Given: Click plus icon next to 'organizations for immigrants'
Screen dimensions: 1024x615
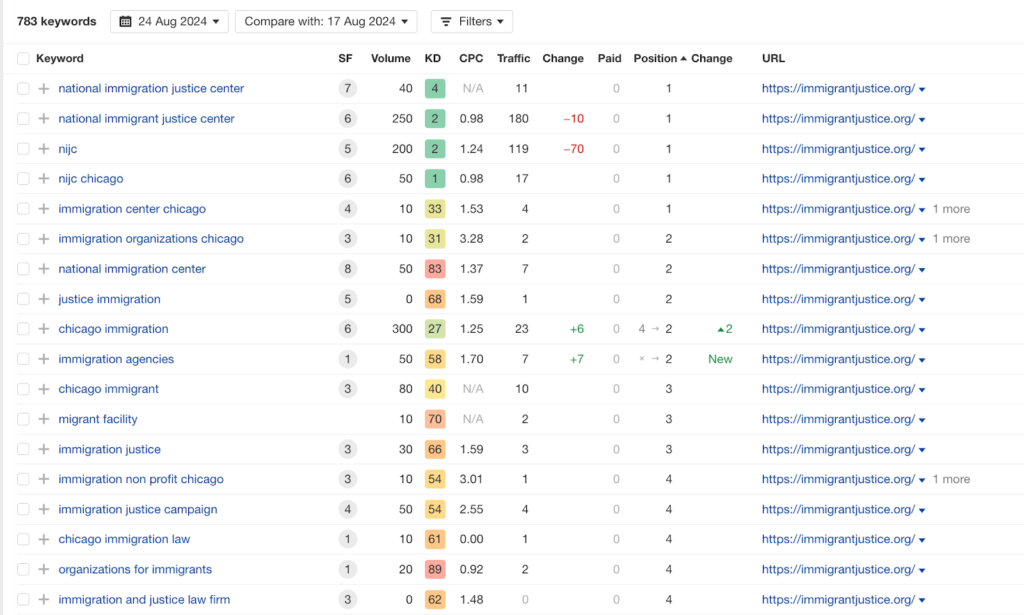Looking at the screenshot, I should tap(44, 570).
